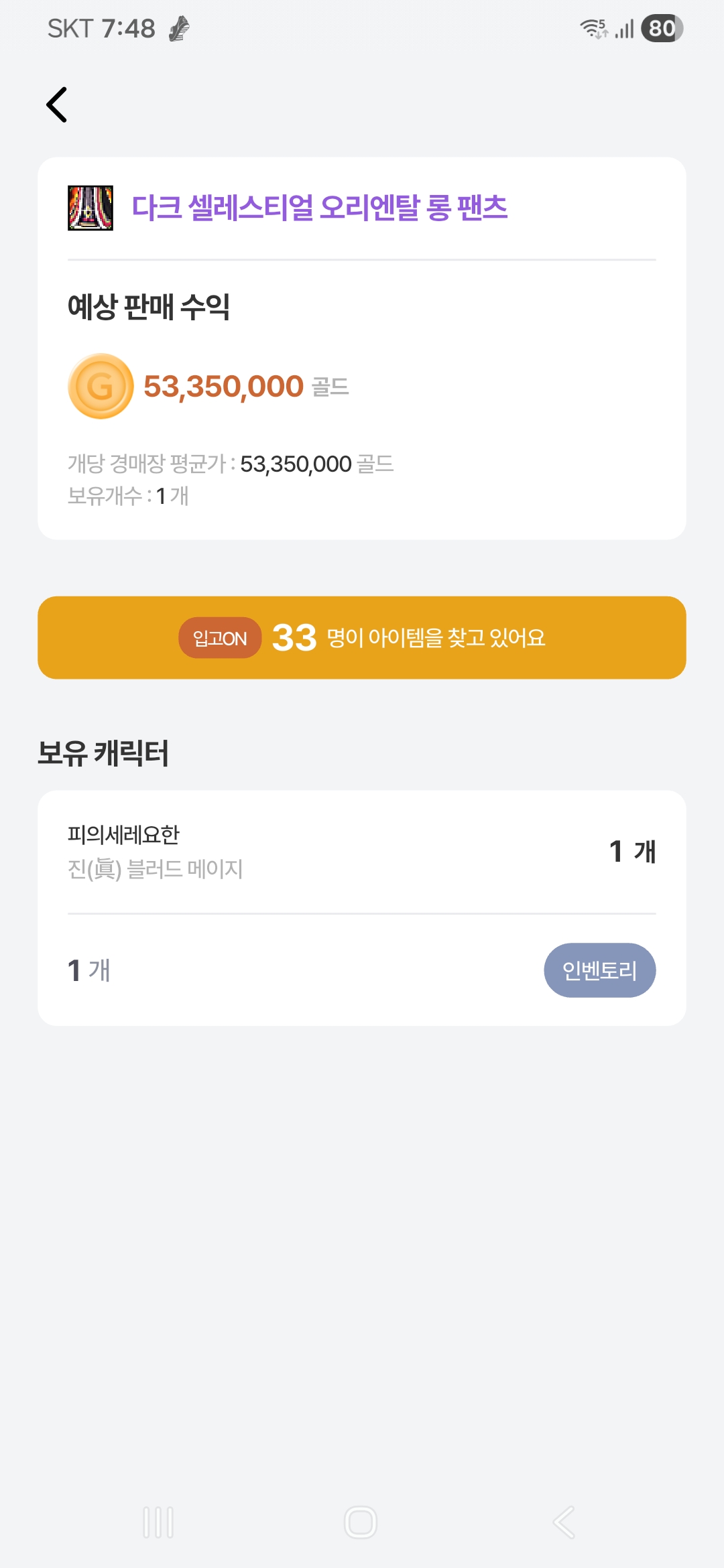The image size is (724, 1568).
Task: Tap the Android recent apps icon
Action: click(158, 1522)
